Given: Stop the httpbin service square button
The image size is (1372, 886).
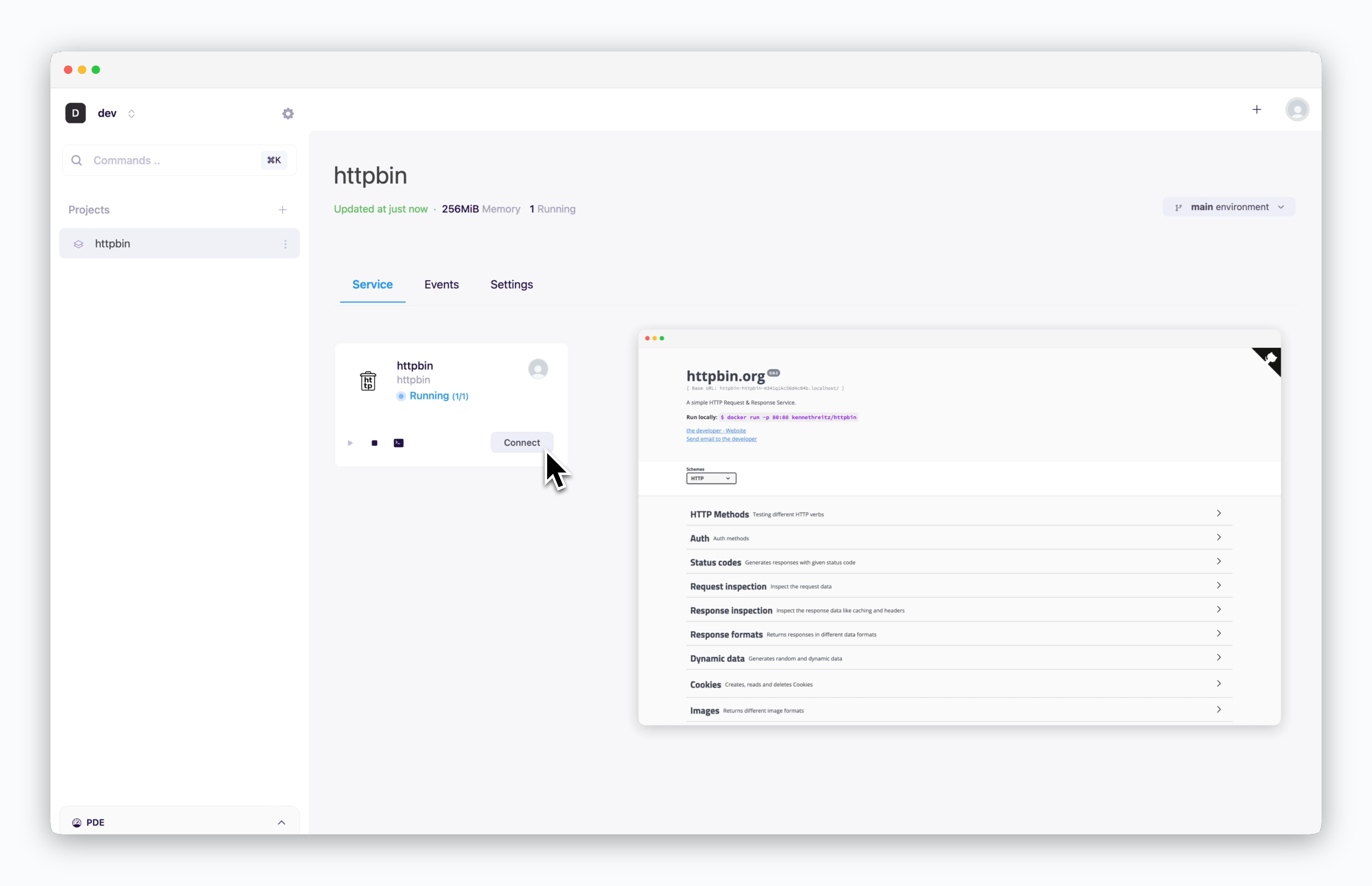Looking at the screenshot, I should (374, 443).
